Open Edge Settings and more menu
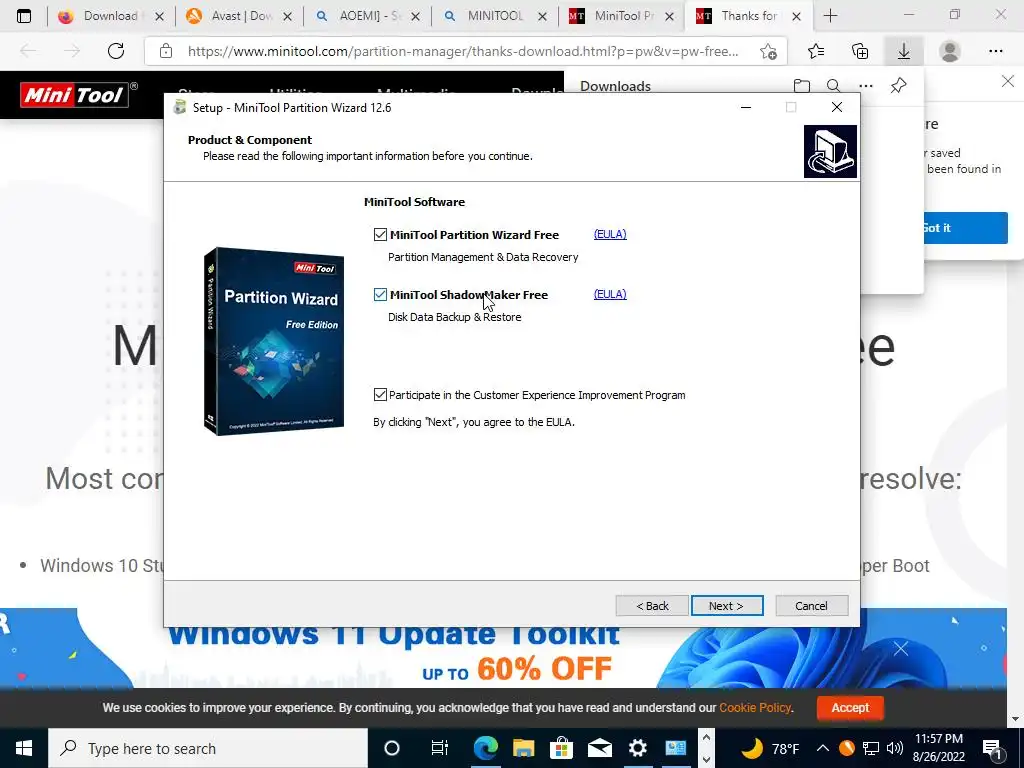 point(995,51)
